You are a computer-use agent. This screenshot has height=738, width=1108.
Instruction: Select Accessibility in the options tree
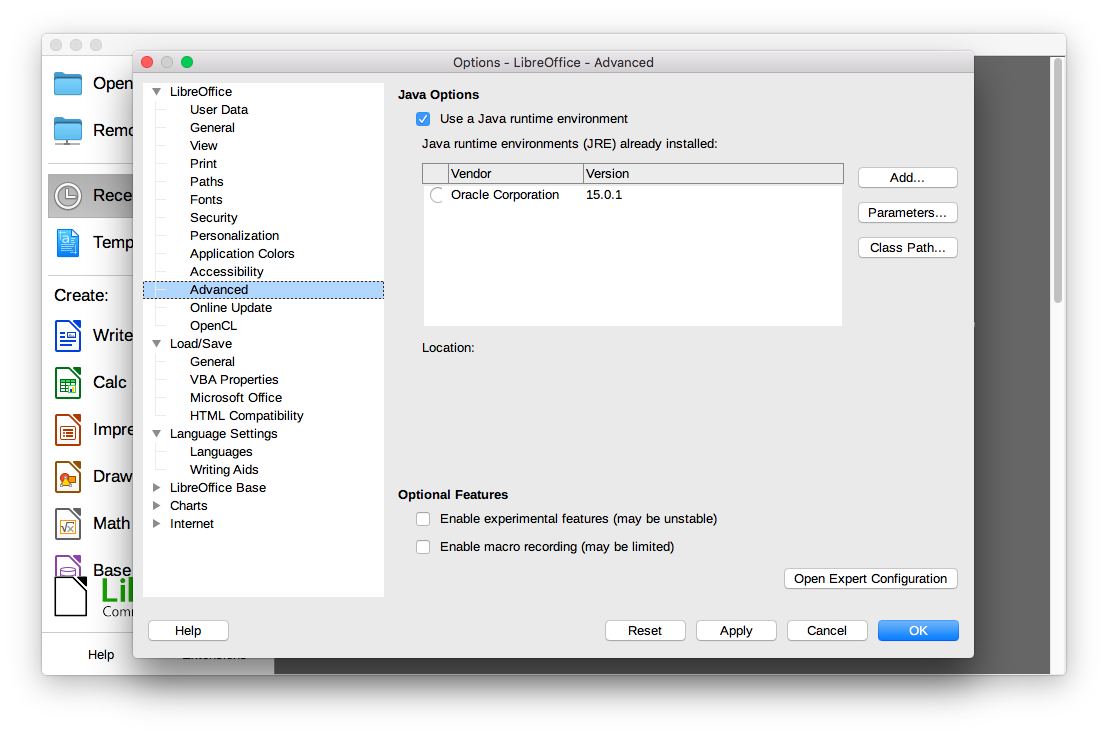(x=226, y=271)
